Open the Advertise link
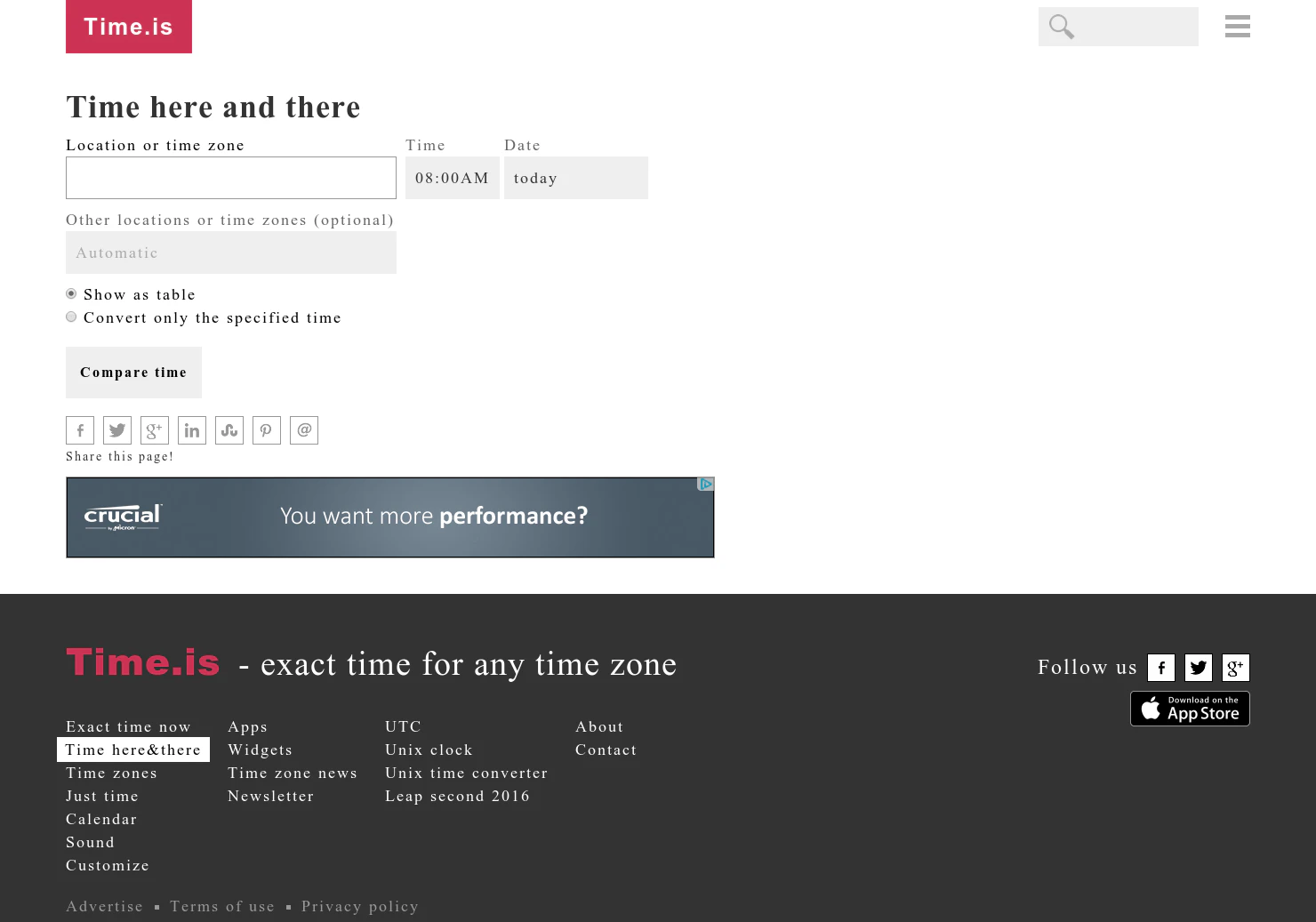The width and height of the screenshot is (1316, 922). pyautogui.click(x=105, y=906)
